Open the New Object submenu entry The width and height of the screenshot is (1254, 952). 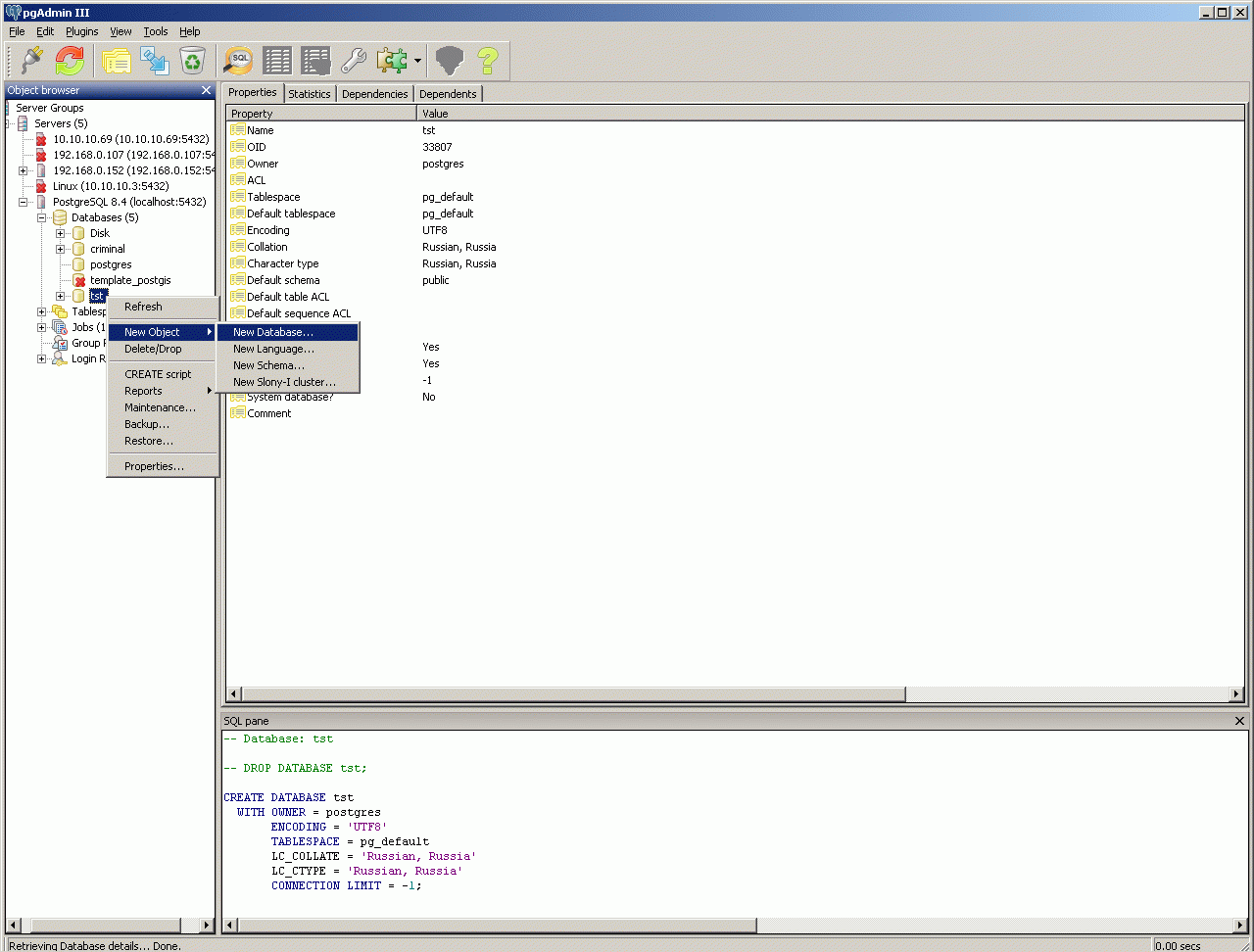163,332
